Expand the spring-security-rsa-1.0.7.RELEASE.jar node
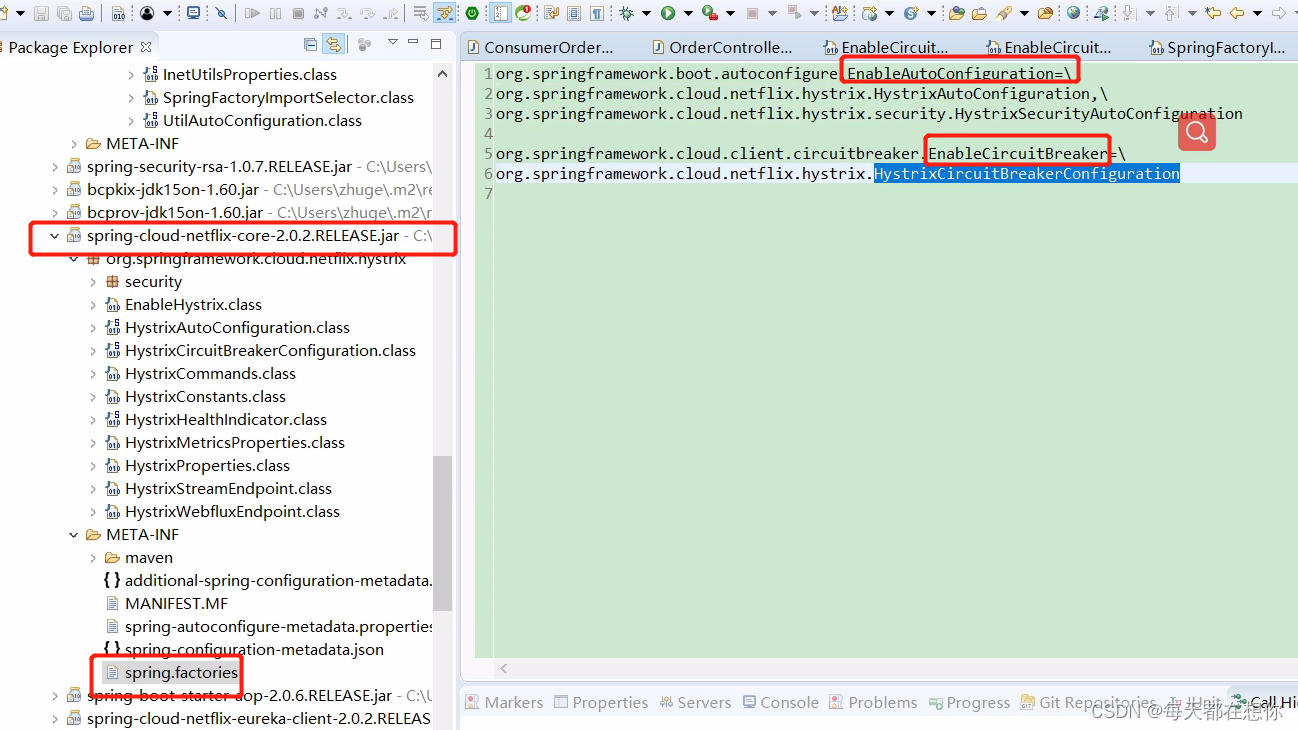This screenshot has width=1298, height=730. (x=54, y=167)
